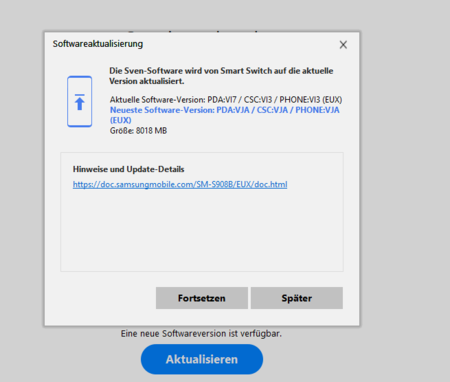The image size is (450, 382).
Task: Continue the update with Fortsetzen
Action: pyautogui.click(x=202, y=298)
